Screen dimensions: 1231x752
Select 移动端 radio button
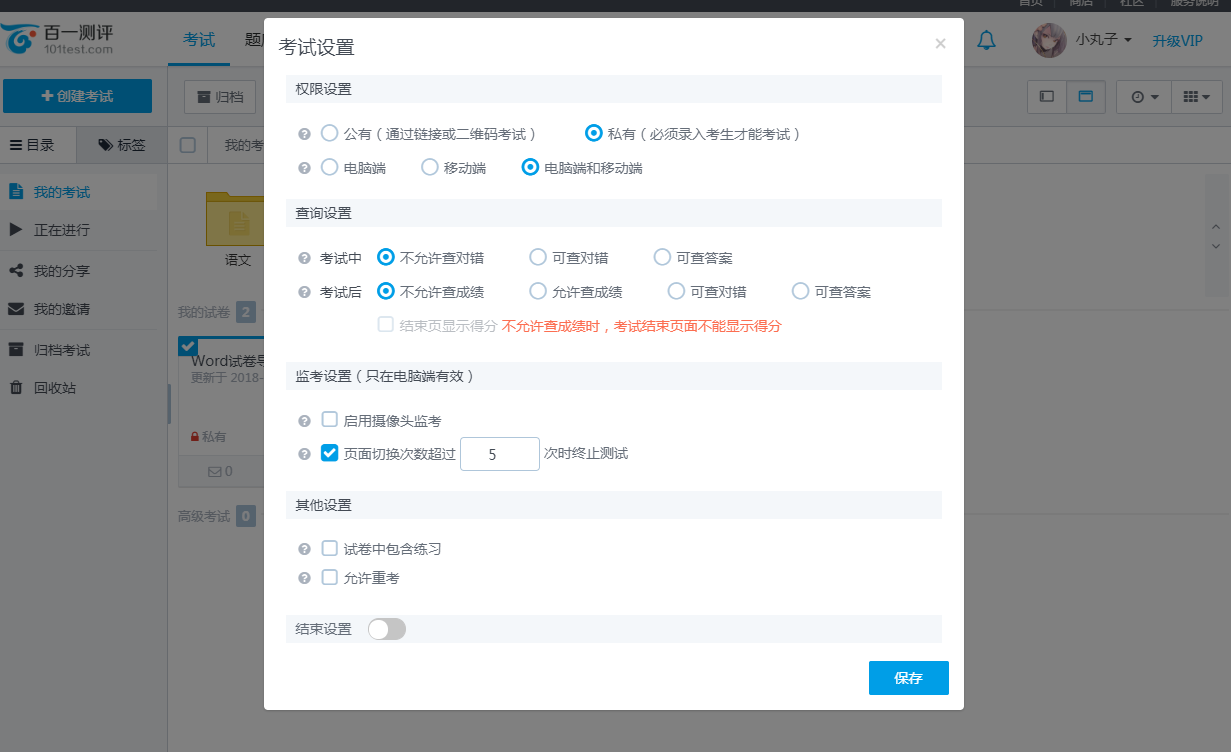click(x=430, y=168)
